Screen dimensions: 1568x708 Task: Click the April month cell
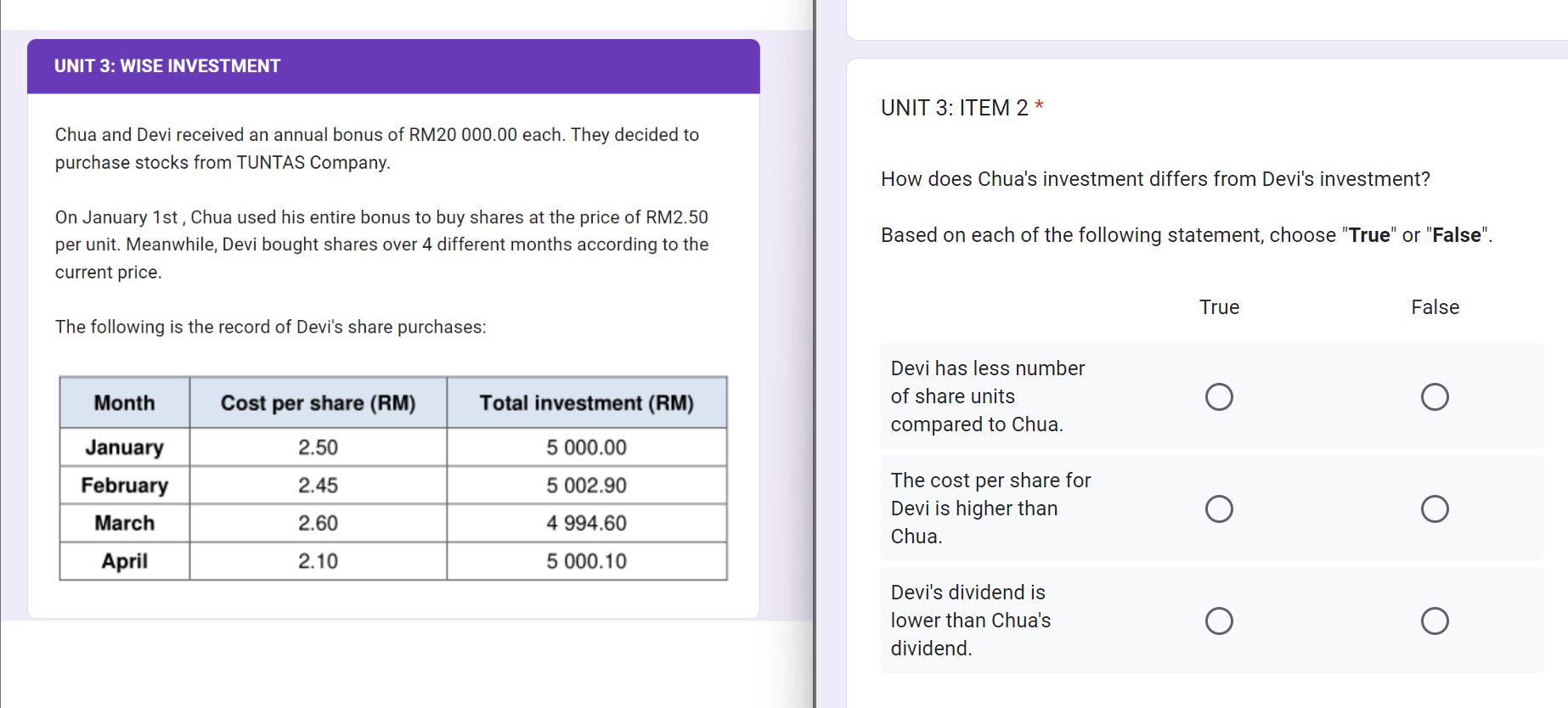[125, 561]
